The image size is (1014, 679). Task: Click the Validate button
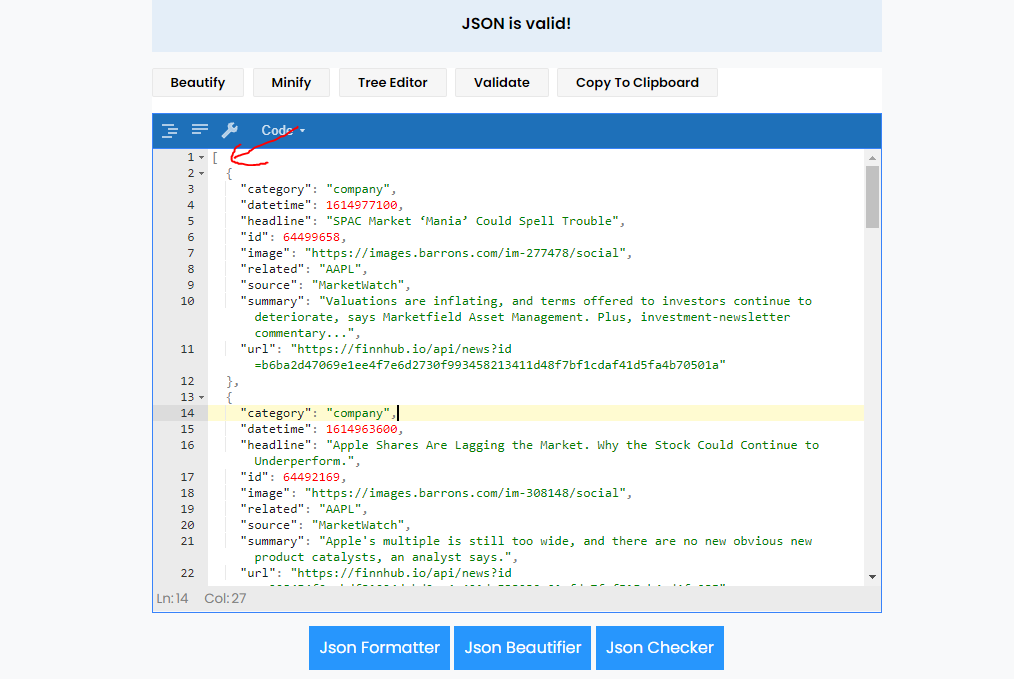[x=502, y=83]
